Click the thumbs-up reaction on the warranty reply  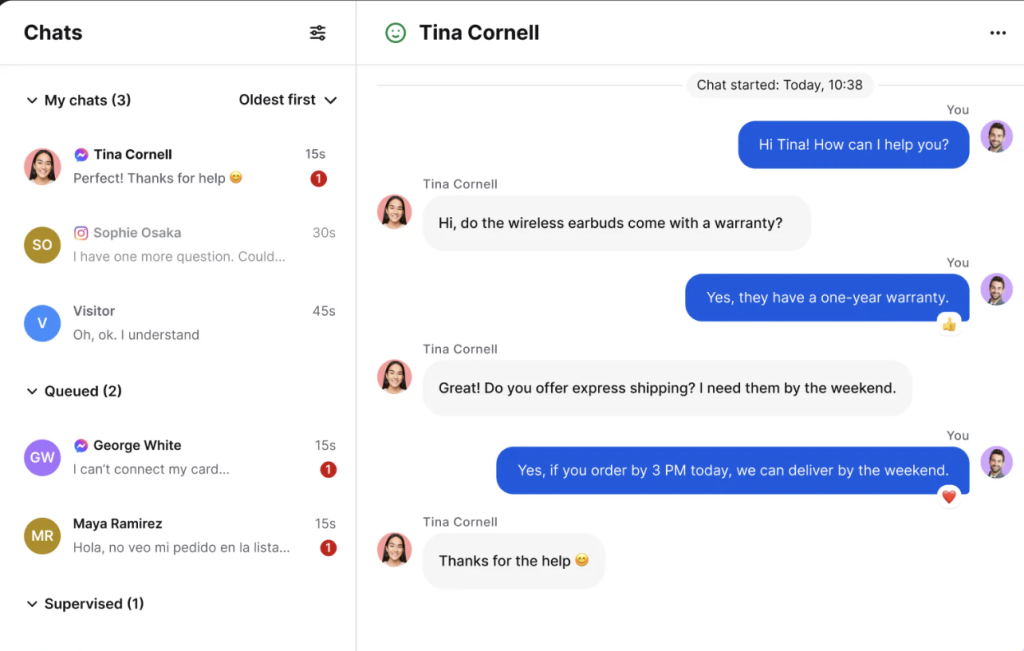tap(950, 322)
